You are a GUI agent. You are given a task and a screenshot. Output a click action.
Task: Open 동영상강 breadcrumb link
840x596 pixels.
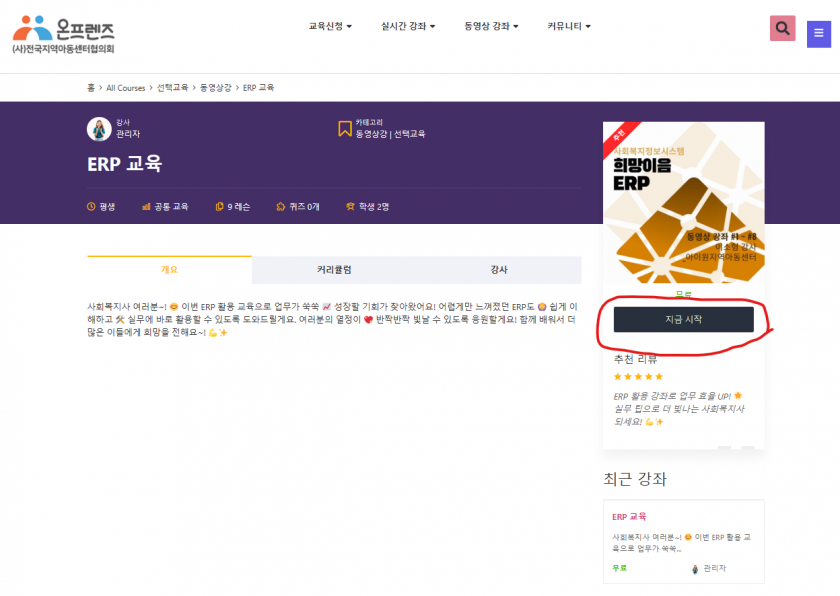pyautogui.click(x=215, y=88)
